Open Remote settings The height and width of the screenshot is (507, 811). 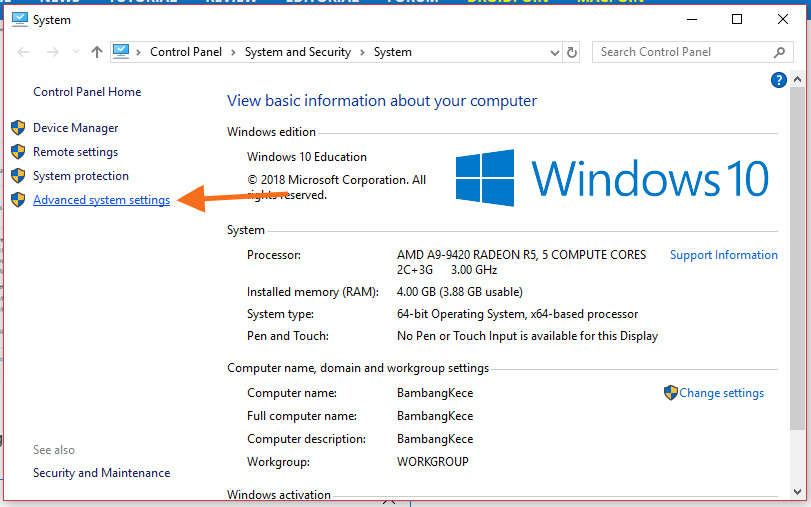pyautogui.click(x=76, y=152)
